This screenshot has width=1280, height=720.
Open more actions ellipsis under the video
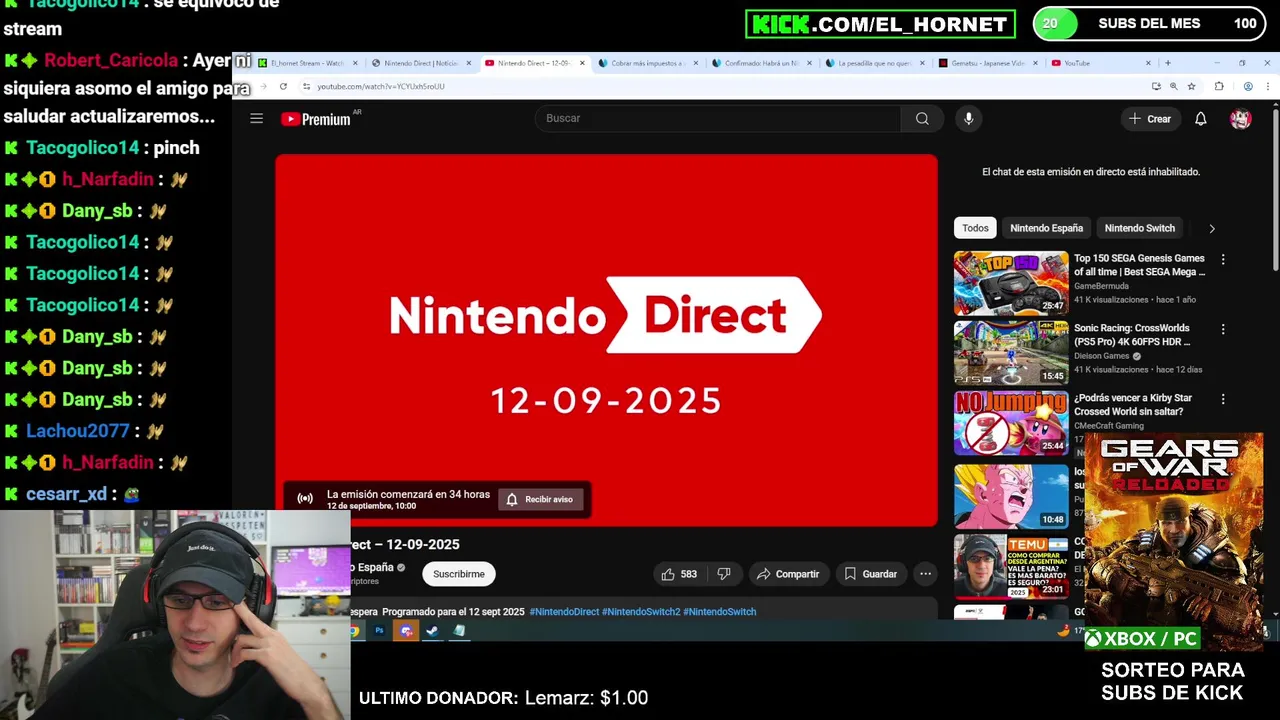(925, 574)
